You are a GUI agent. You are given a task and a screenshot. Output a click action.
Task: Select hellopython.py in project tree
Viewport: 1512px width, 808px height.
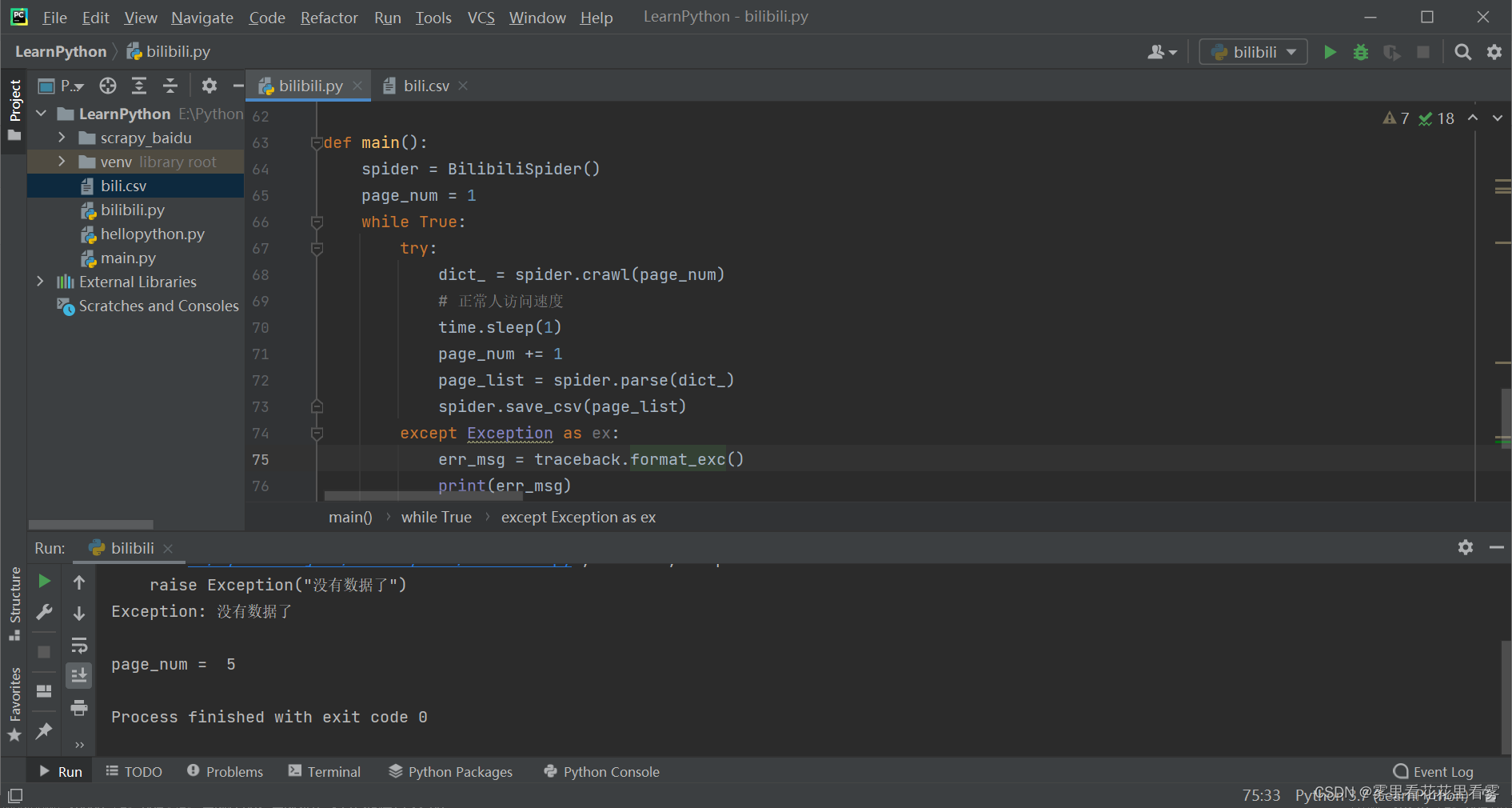(135, 234)
